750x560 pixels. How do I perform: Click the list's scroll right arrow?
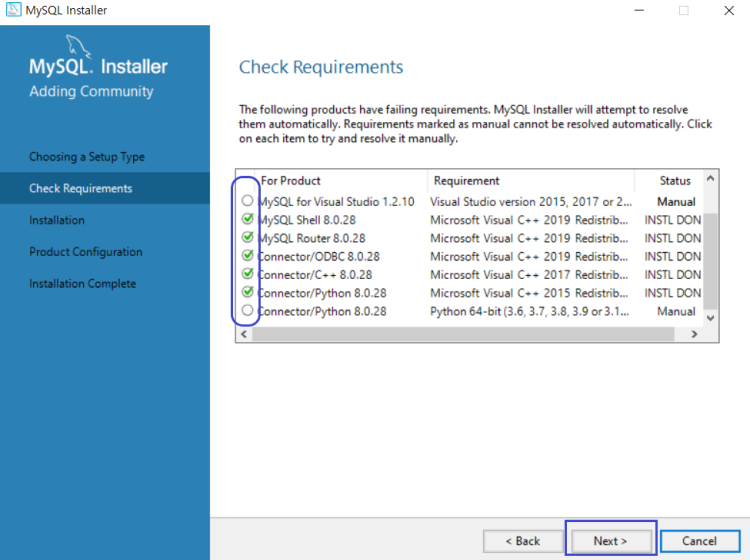pos(695,334)
